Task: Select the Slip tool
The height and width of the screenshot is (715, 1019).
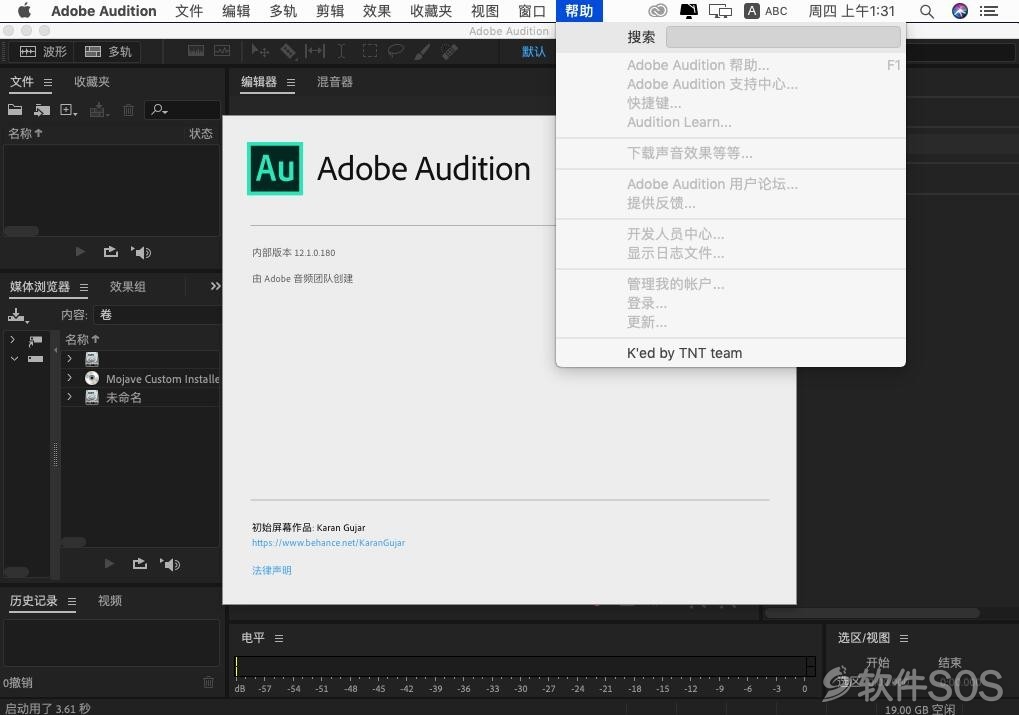Action: pyautogui.click(x=315, y=51)
